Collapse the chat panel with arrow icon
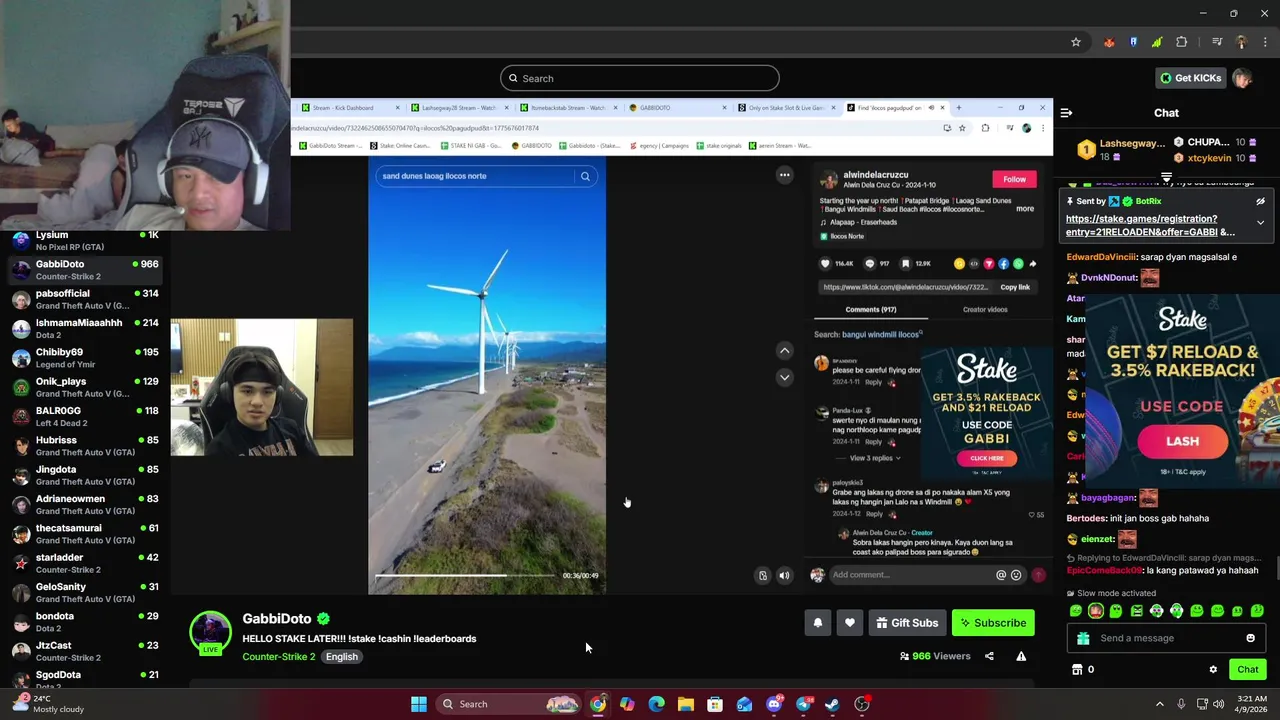This screenshot has height=720, width=1280. point(1066,113)
